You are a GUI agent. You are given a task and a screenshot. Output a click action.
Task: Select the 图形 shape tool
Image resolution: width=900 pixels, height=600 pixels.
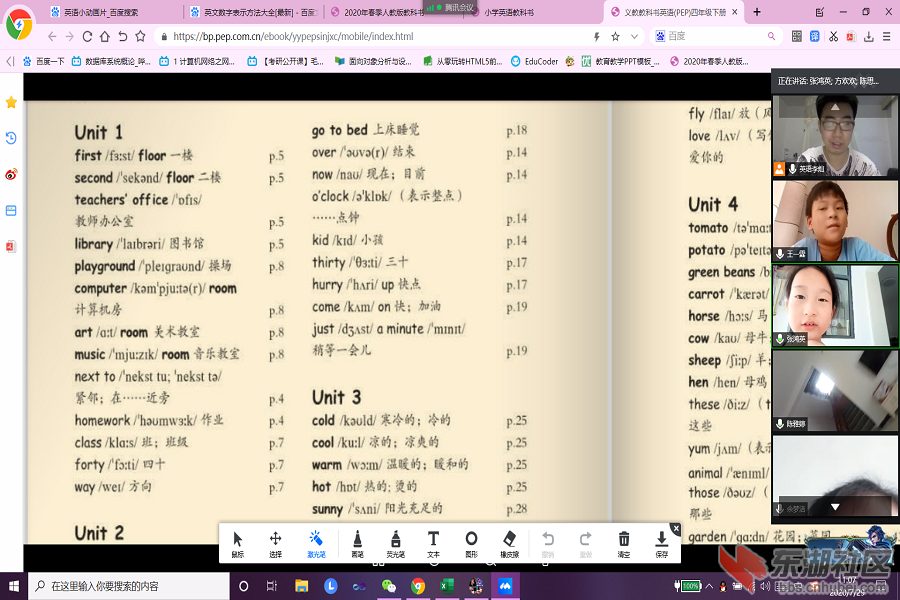click(x=471, y=544)
